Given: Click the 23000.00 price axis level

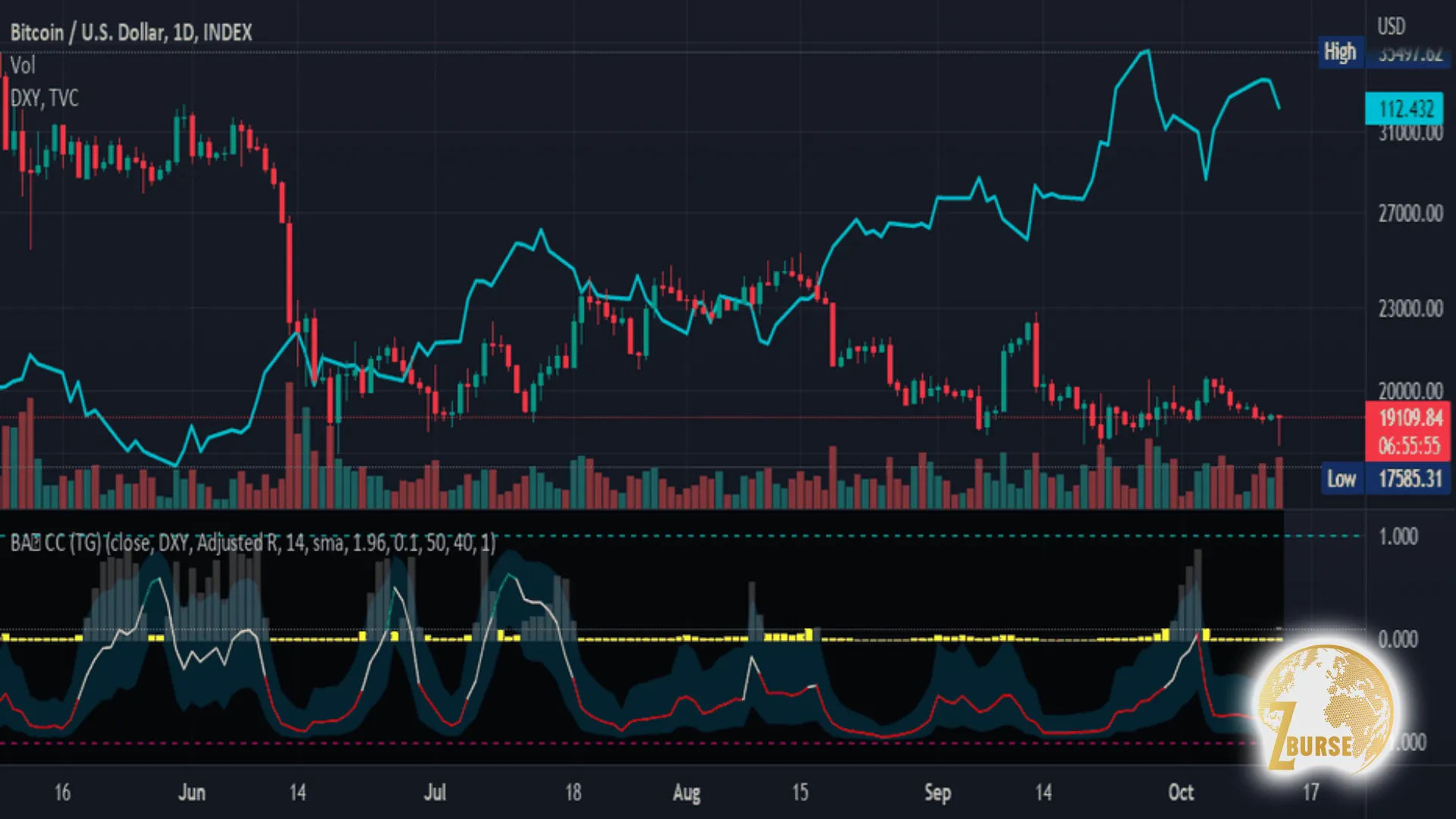Looking at the screenshot, I should tap(1410, 309).
